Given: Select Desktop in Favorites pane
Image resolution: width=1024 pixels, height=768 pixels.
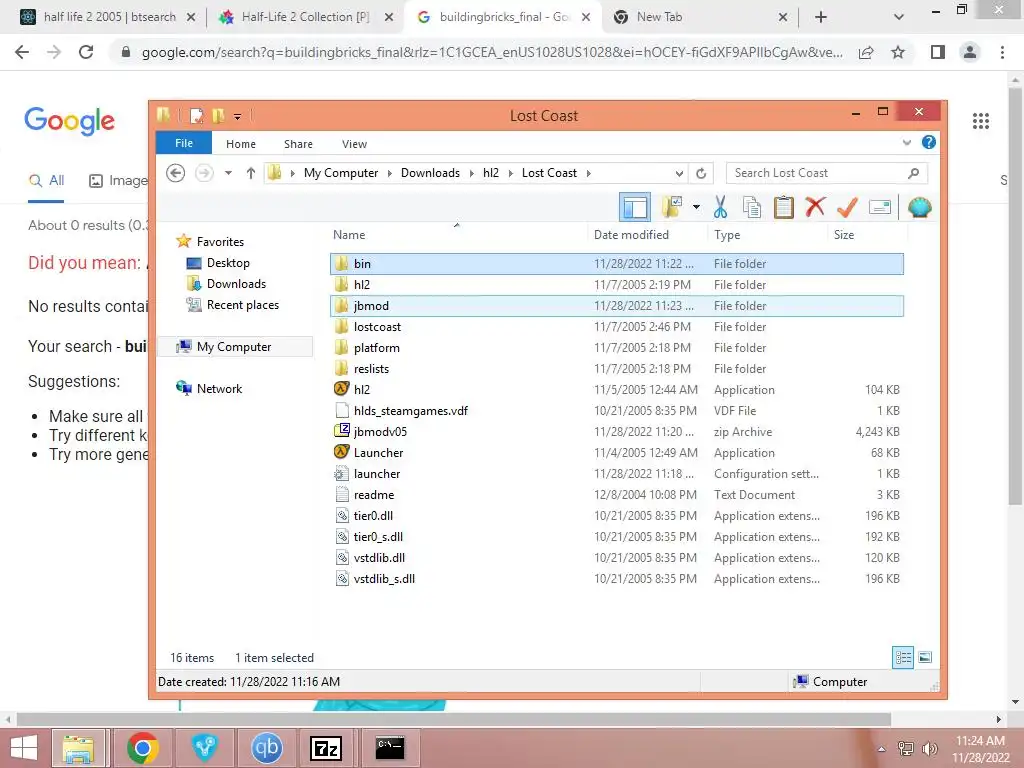Looking at the screenshot, I should click(x=228, y=263).
